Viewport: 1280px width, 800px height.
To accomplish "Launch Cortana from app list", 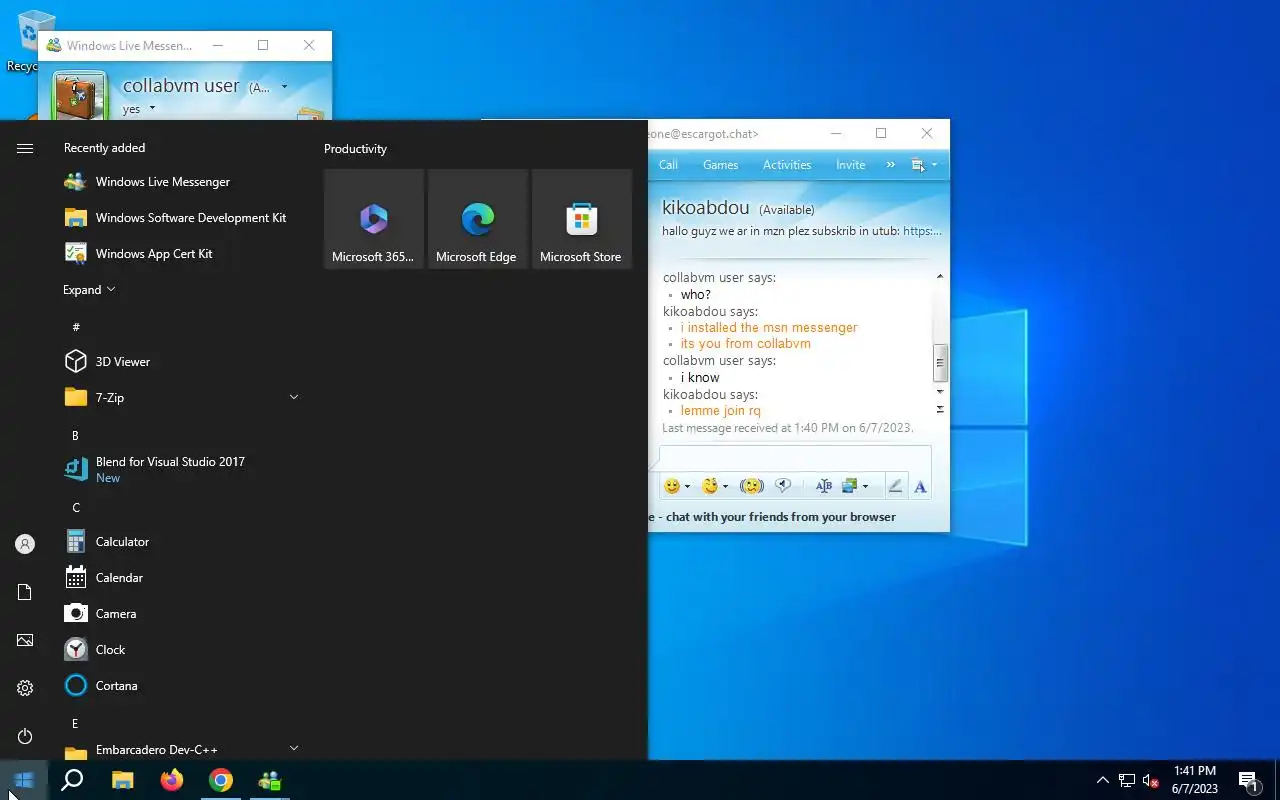I will tap(180, 686).
